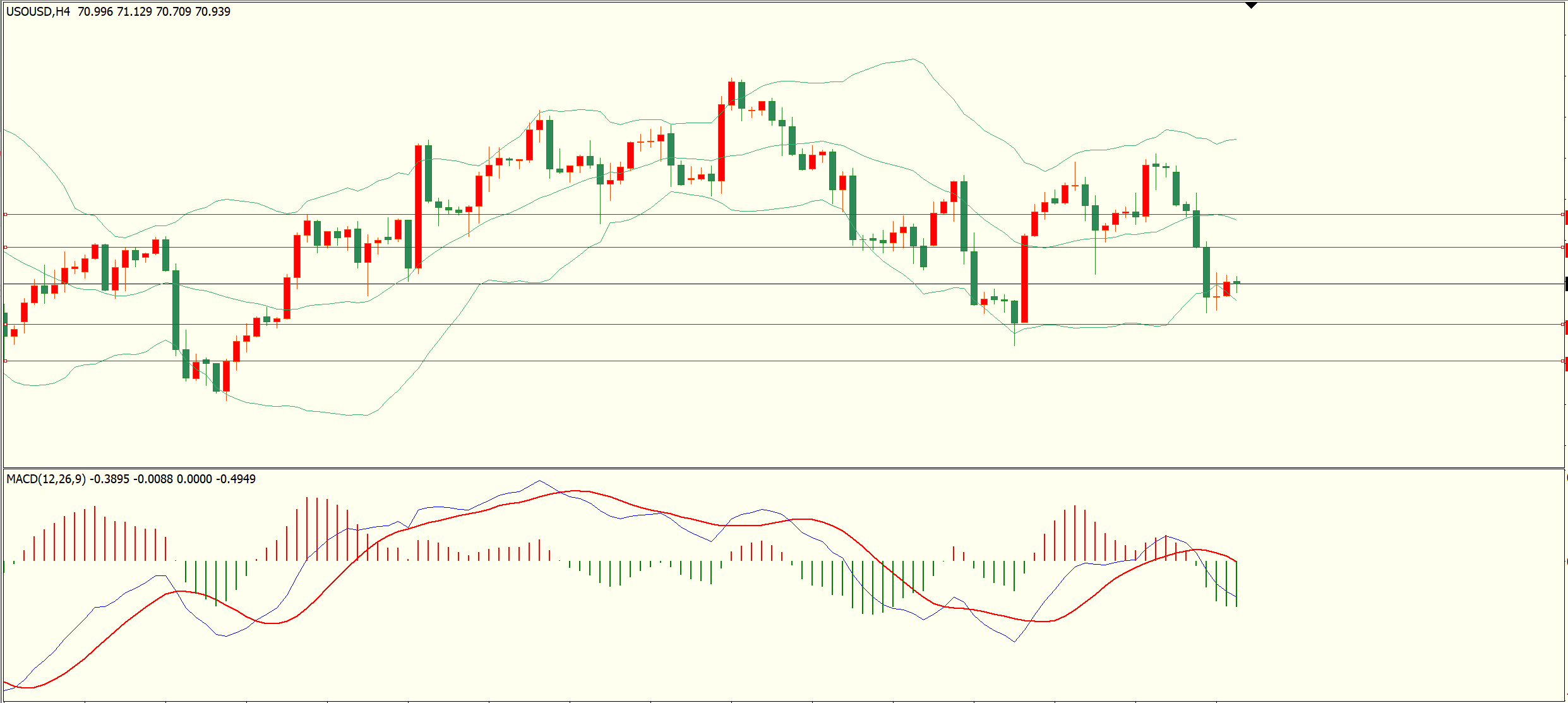Click the lowest red candle in the chart

point(226,376)
